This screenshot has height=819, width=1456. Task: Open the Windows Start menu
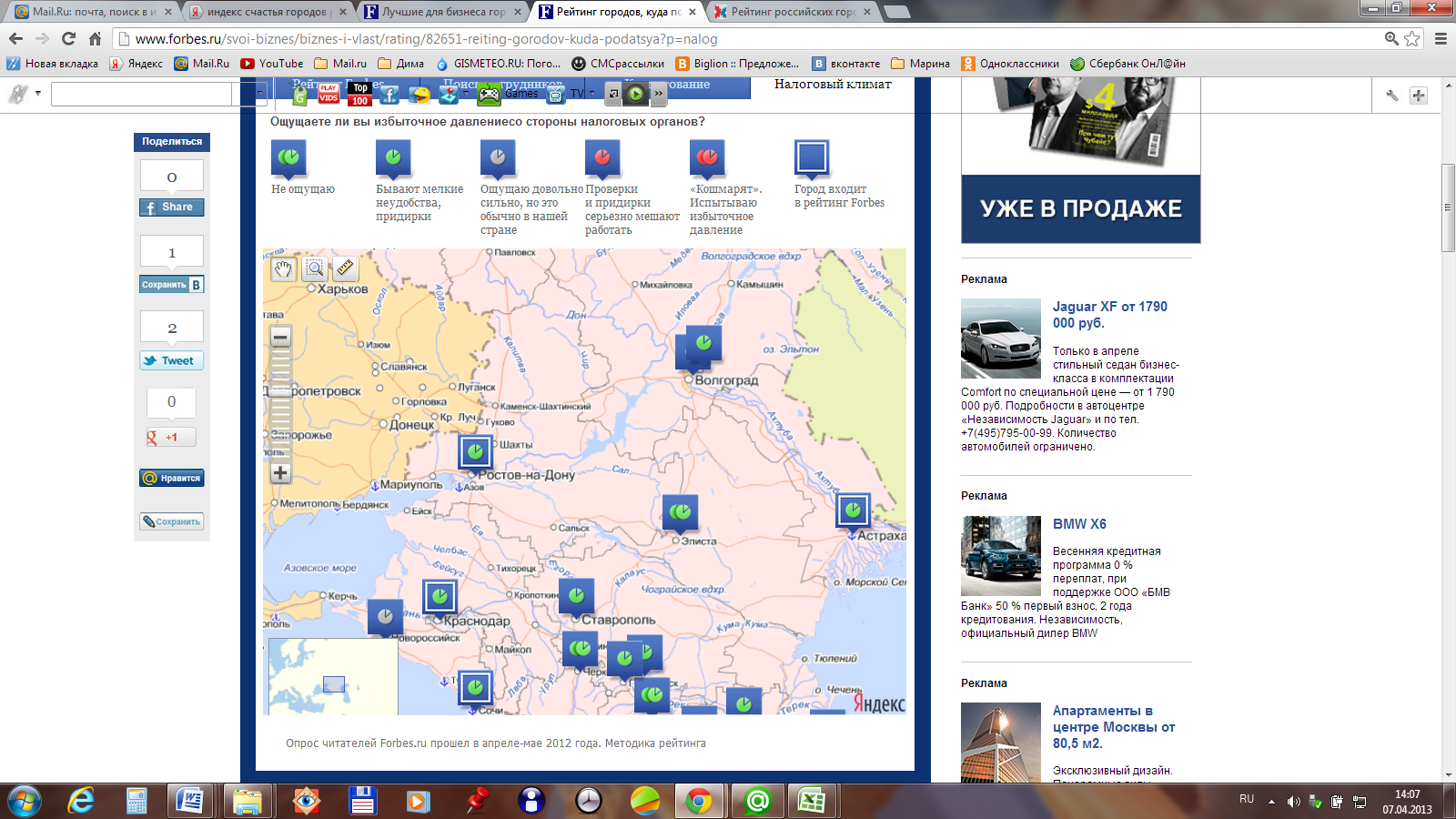[x=25, y=801]
